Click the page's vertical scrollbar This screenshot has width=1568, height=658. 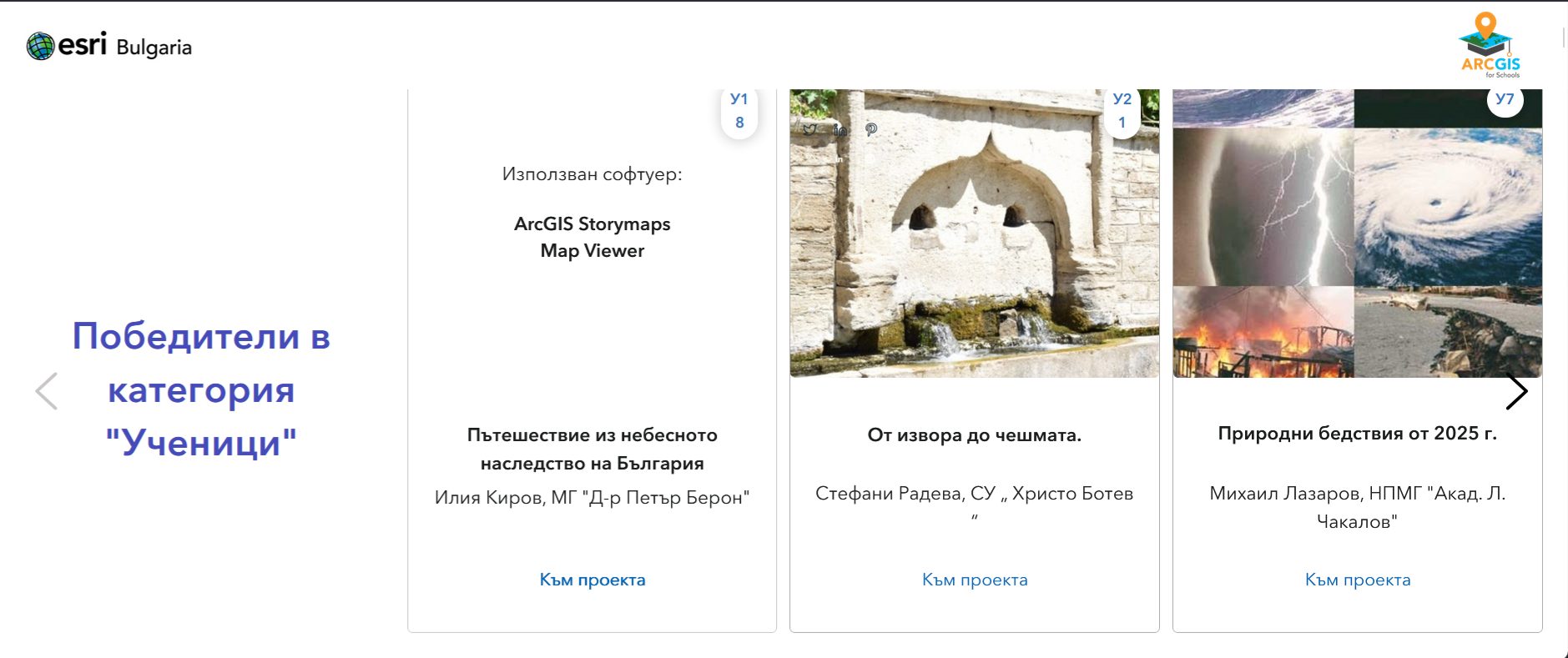[1563, 38]
